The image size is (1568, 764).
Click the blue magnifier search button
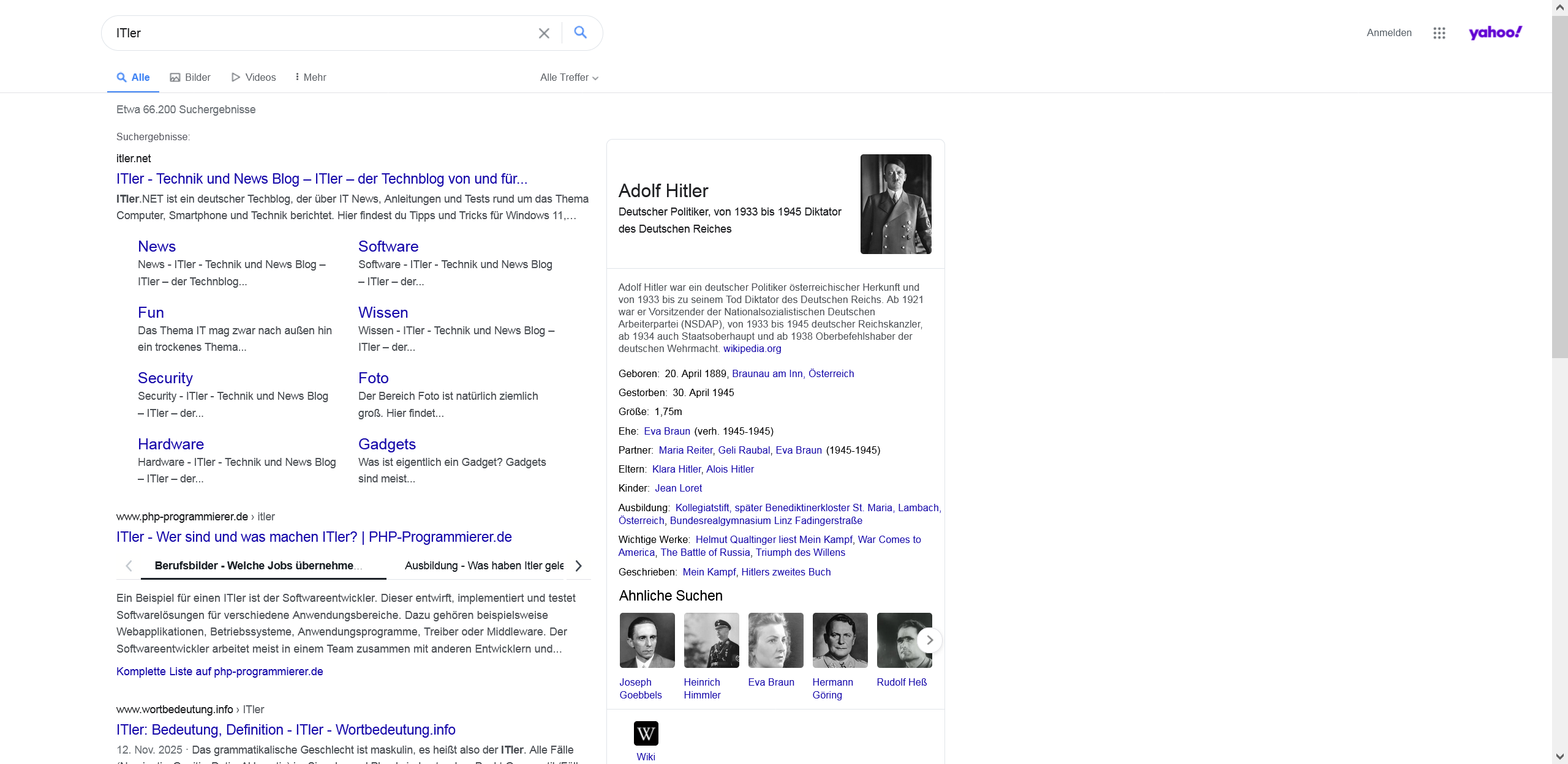point(581,32)
